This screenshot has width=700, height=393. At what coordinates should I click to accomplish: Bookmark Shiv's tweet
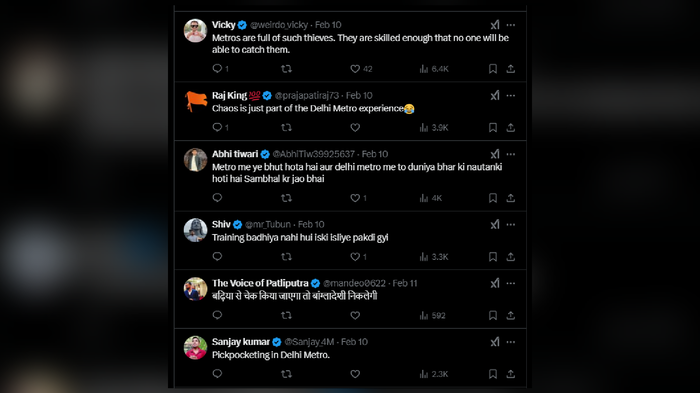tap(493, 257)
